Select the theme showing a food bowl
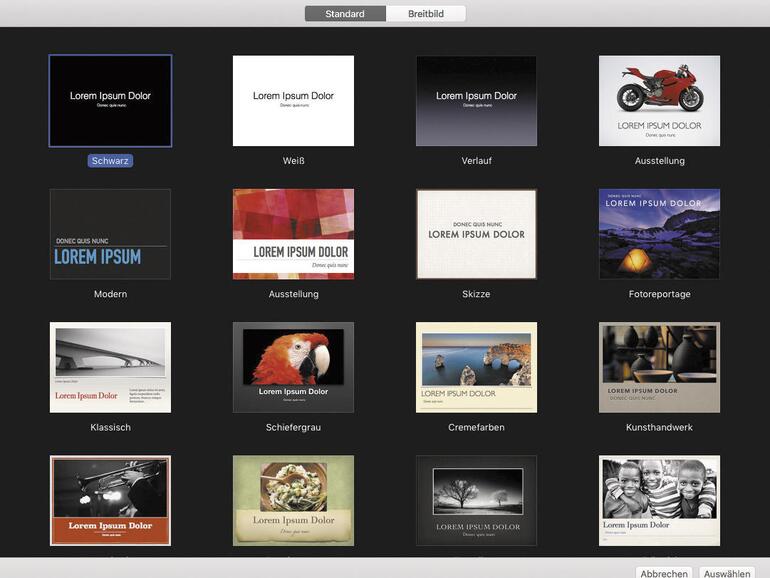 (293, 500)
